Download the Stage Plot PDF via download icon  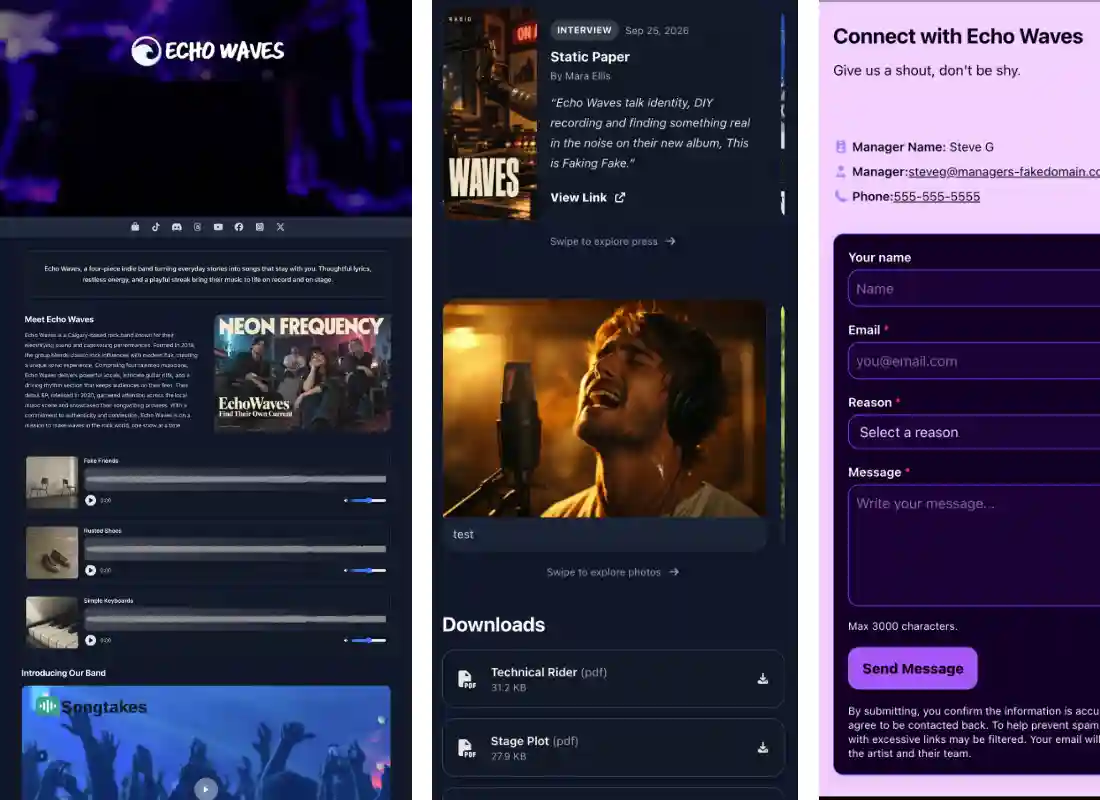tap(763, 747)
